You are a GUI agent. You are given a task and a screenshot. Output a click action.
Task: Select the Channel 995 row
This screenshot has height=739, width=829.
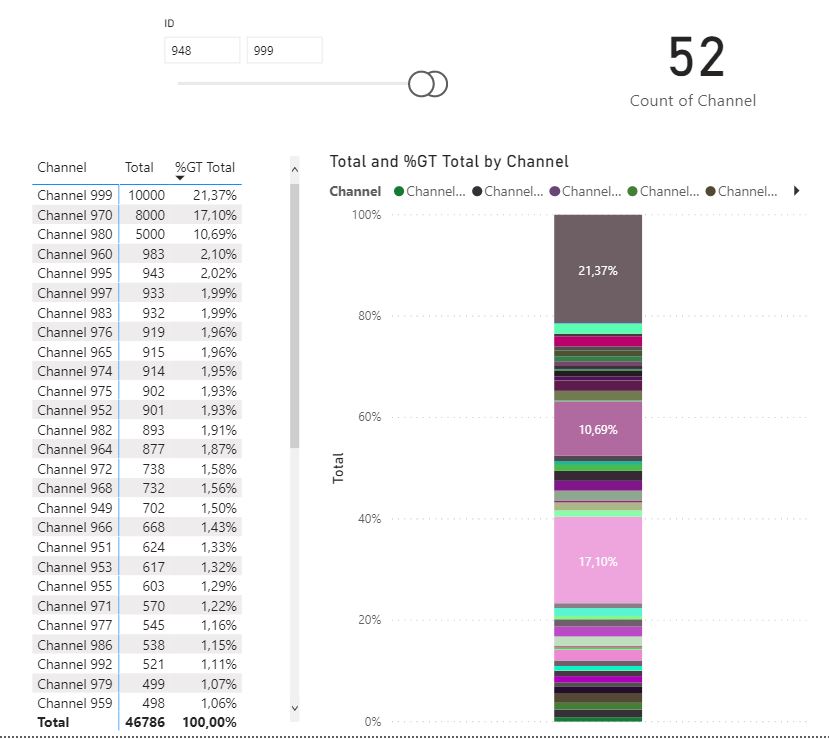[x=137, y=273]
